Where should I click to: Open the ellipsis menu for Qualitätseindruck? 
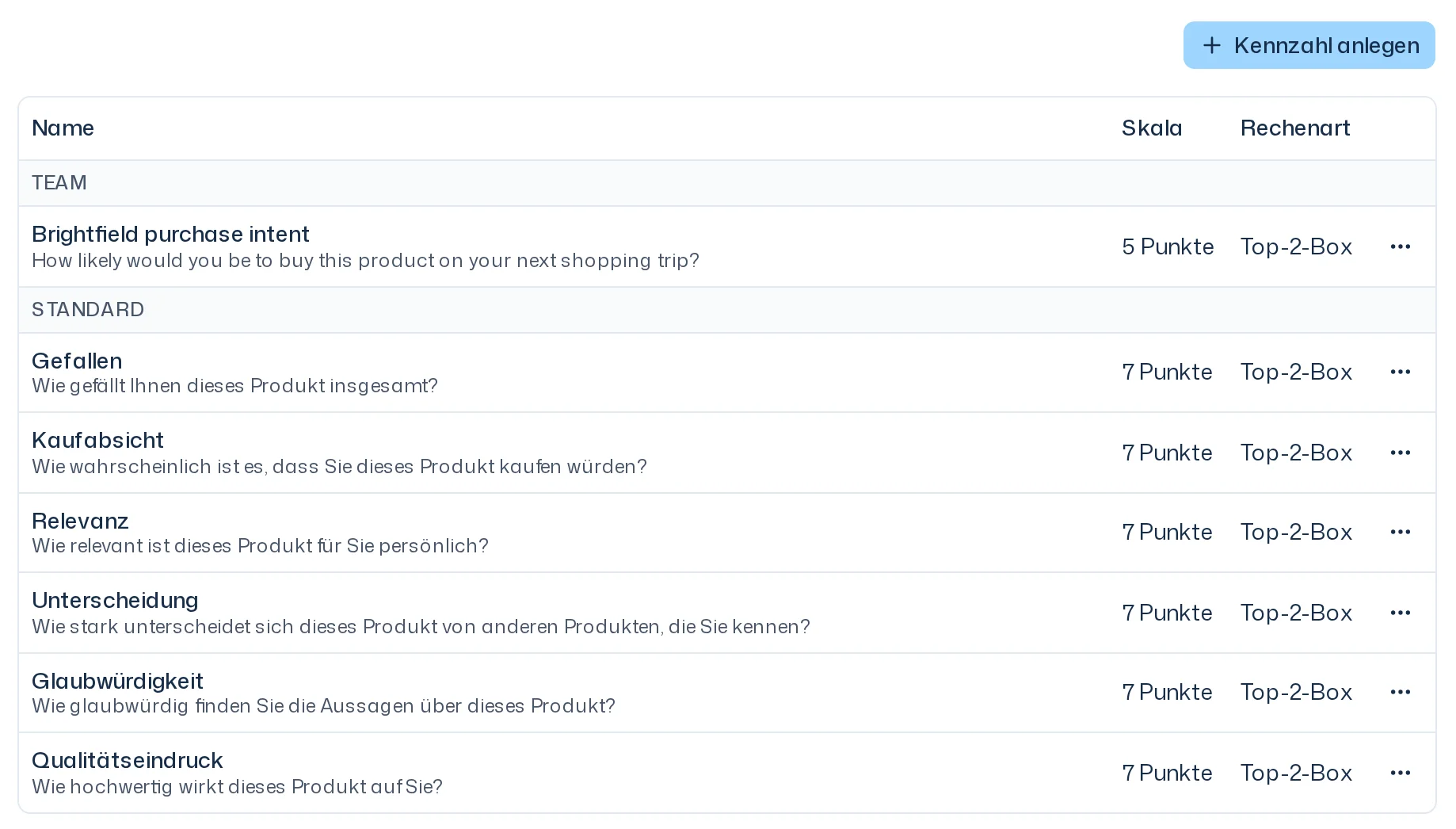point(1401,773)
